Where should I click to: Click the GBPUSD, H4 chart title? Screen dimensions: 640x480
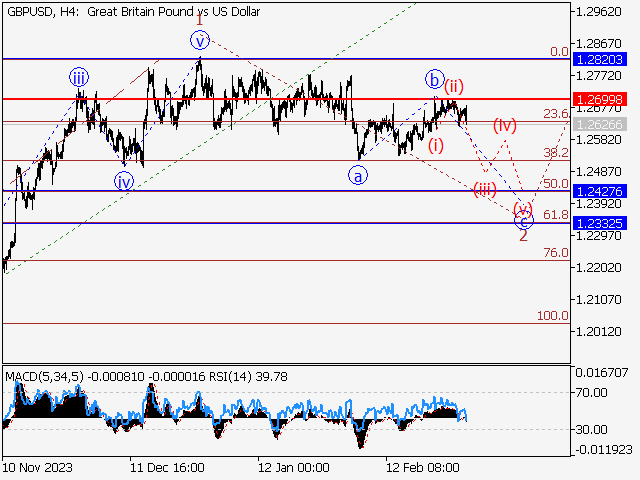point(133,12)
